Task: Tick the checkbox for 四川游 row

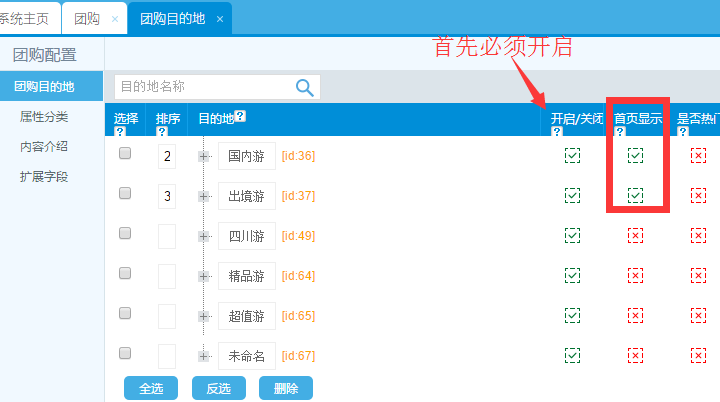Action: click(x=125, y=233)
